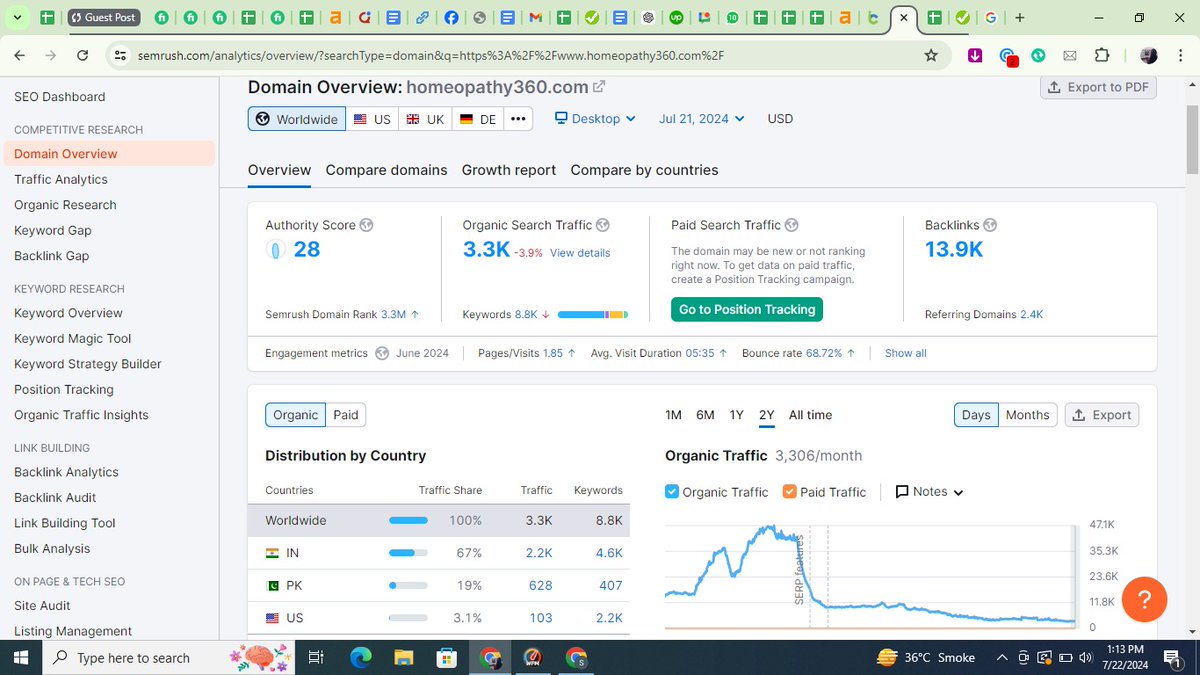Switch distribution to Paid

(346, 415)
